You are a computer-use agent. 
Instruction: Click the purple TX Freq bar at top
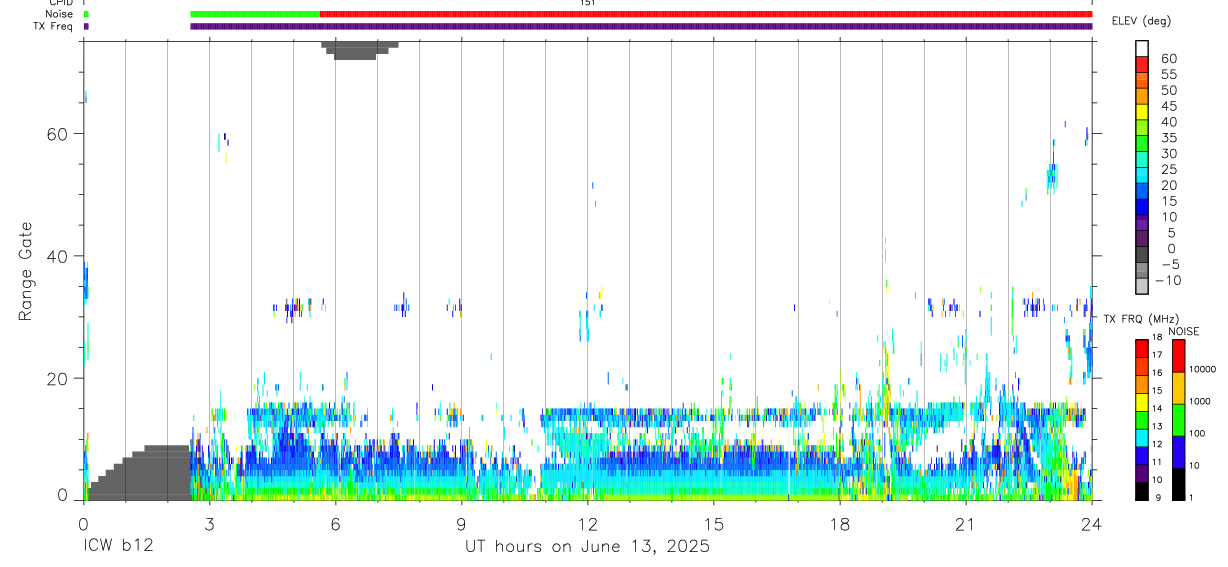click(x=641, y=26)
